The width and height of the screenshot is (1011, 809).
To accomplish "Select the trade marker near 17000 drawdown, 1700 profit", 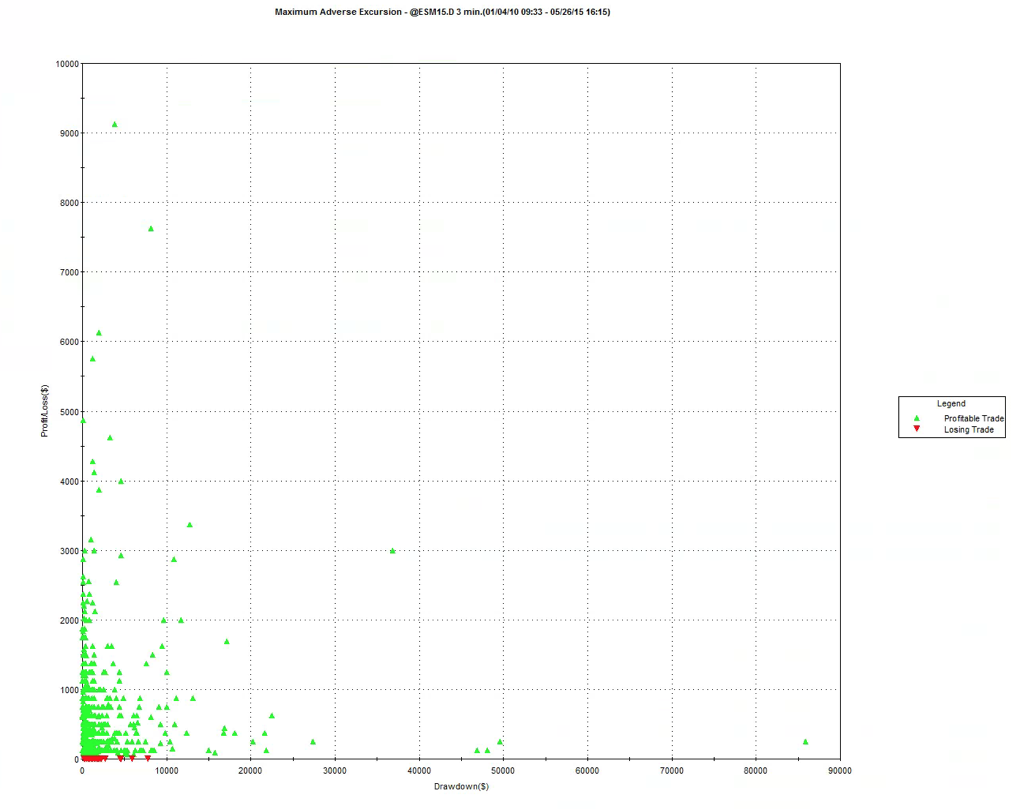I will pyautogui.click(x=226, y=641).
